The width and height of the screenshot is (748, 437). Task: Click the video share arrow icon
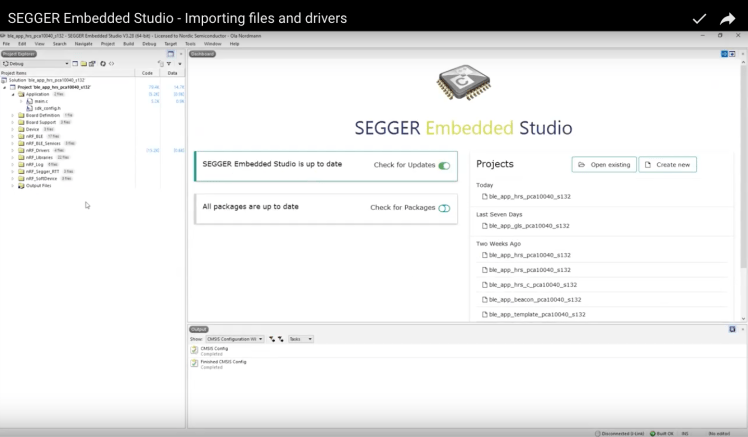point(727,18)
